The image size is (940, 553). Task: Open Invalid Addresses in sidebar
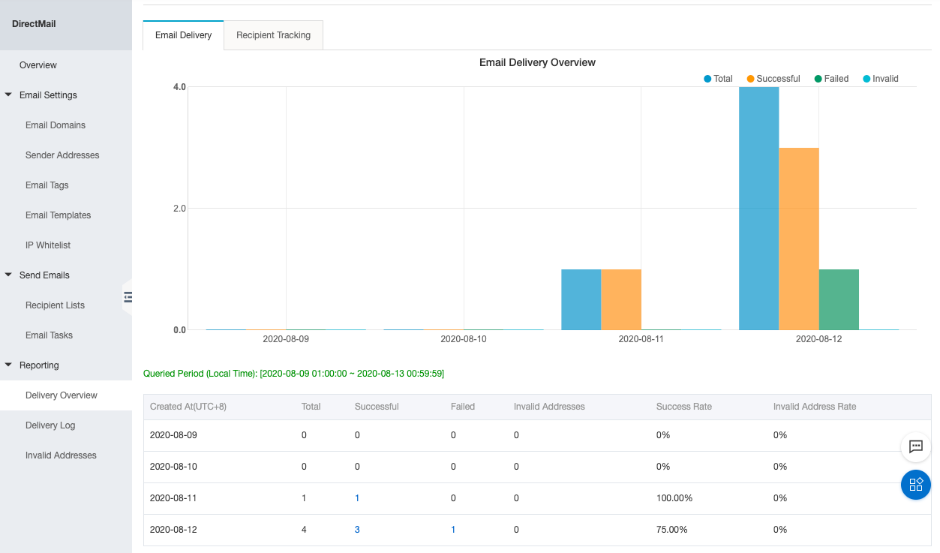61,455
